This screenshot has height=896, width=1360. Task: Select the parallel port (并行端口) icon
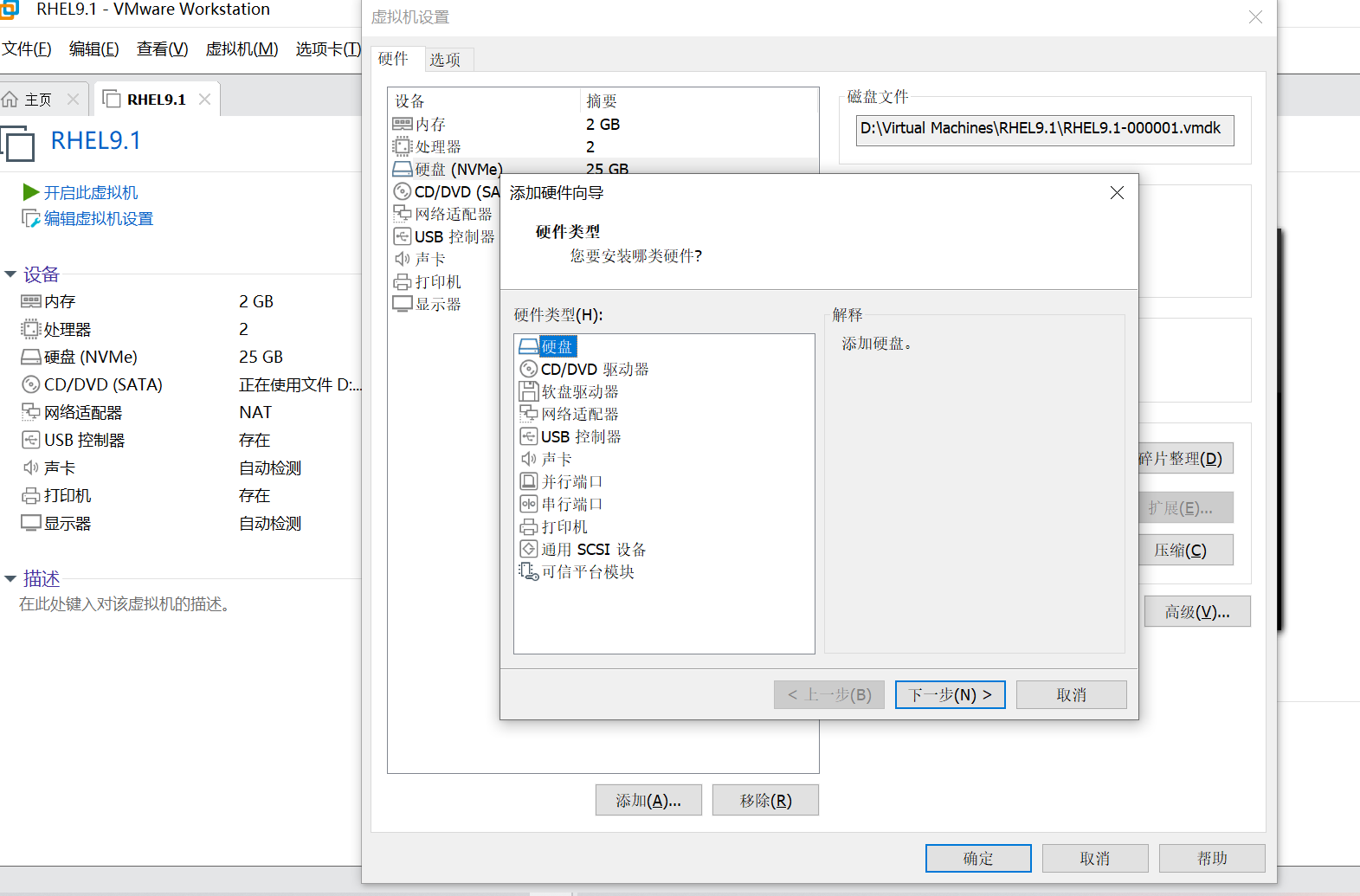point(528,482)
